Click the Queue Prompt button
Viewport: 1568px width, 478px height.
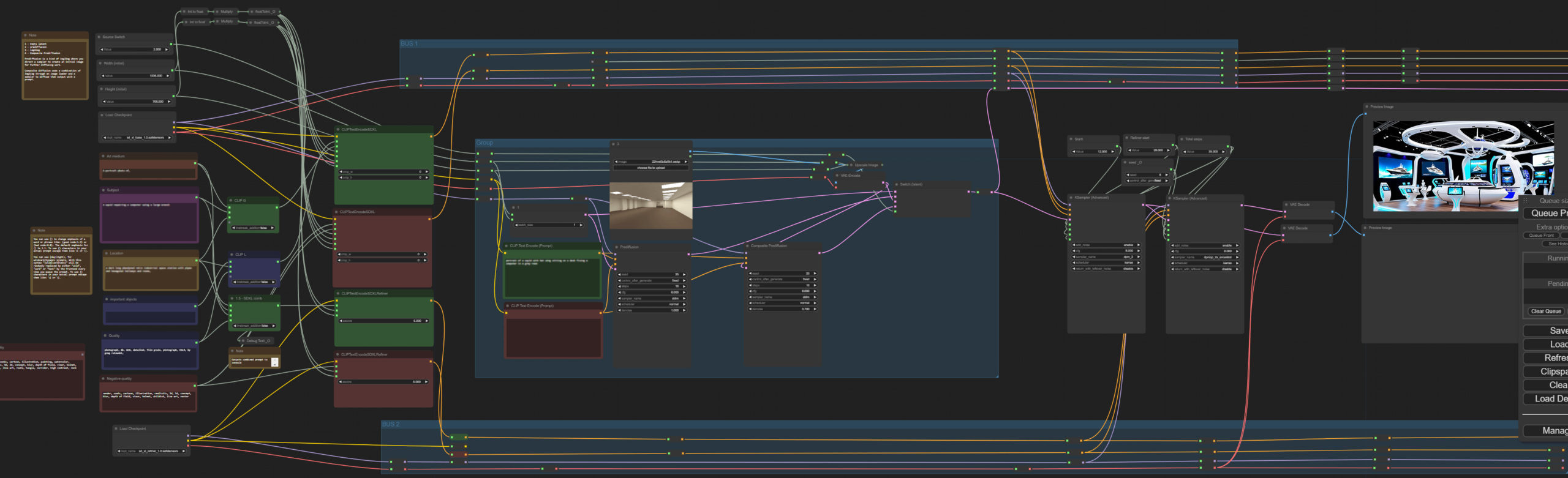tap(1546, 213)
